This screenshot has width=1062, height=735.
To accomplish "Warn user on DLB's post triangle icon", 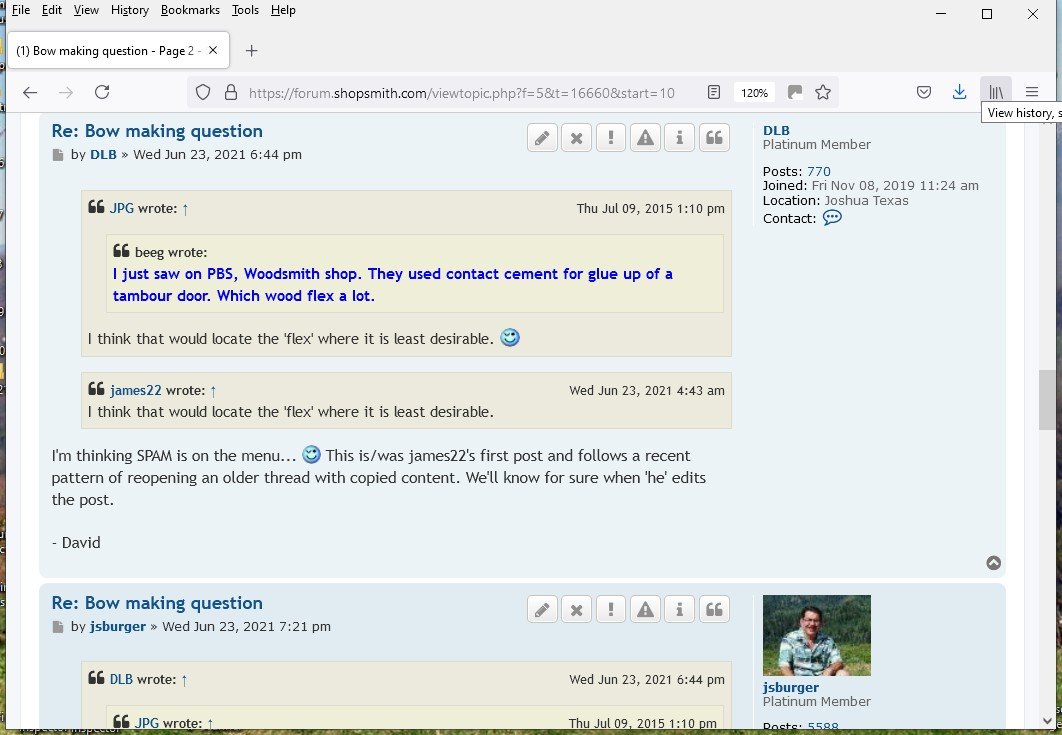I will [645, 138].
